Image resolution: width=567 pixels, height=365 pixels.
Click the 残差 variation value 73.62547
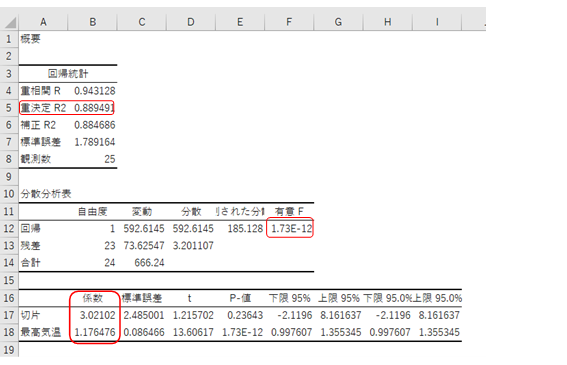click(144, 246)
